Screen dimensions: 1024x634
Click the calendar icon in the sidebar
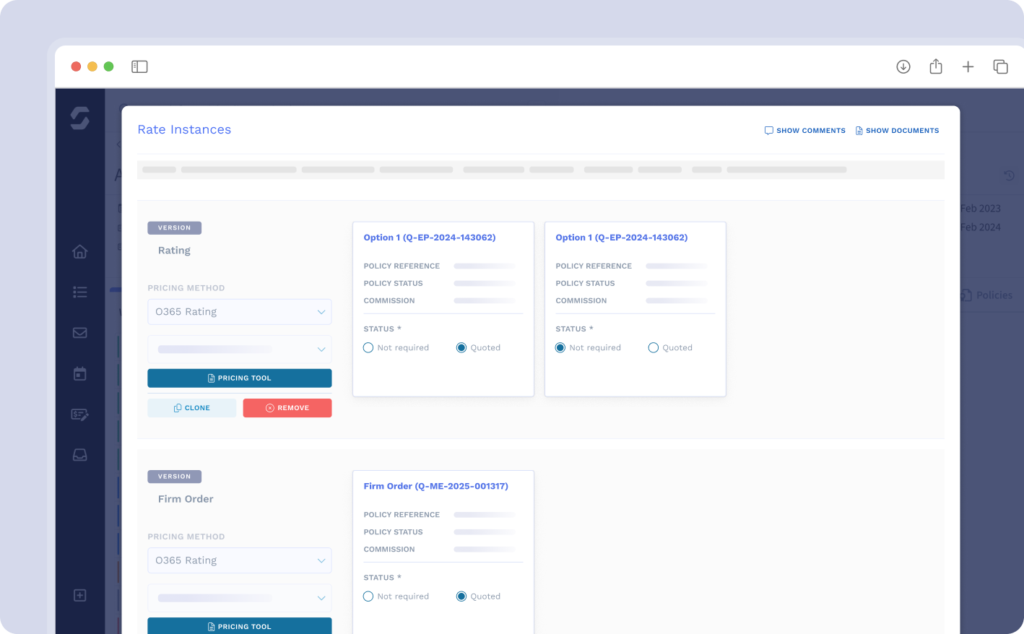click(x=80, y=373)
